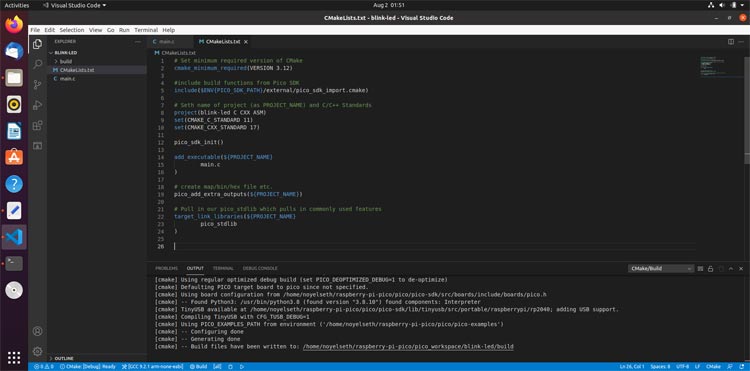750x371 pixels.
Task: Open the Run menu
Action: [x=124, y=30]
